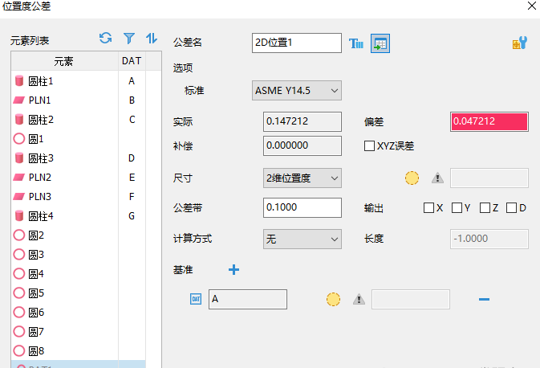
Task: Click the text label icon beside tolerance name
Action: (x=356, y=43)
